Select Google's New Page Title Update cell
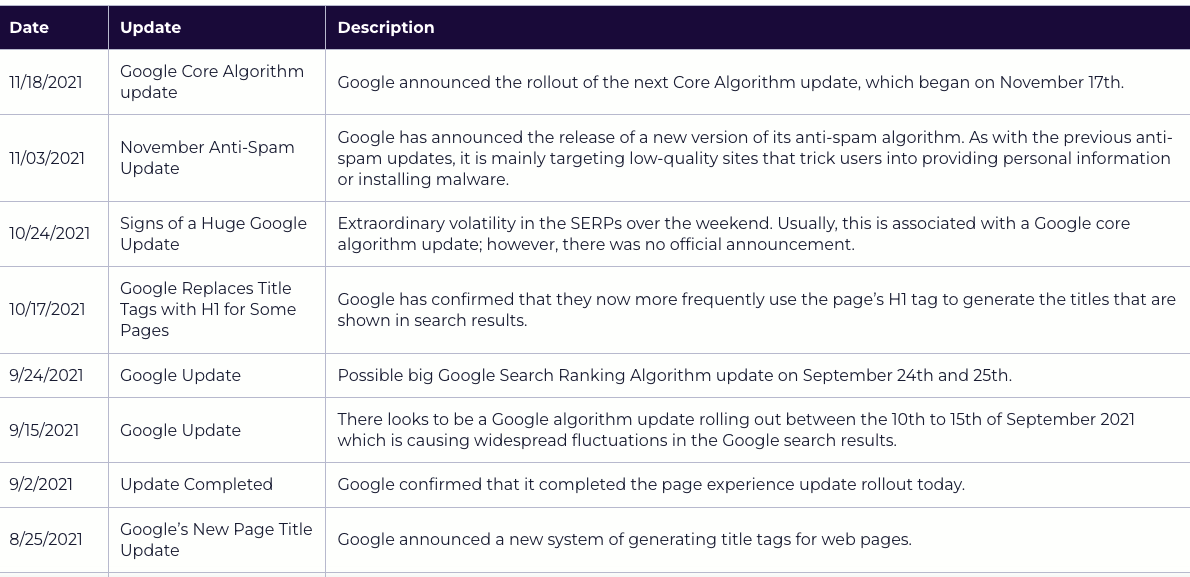The width and height of the screenshot is (1190, 577). click(217, 540)
